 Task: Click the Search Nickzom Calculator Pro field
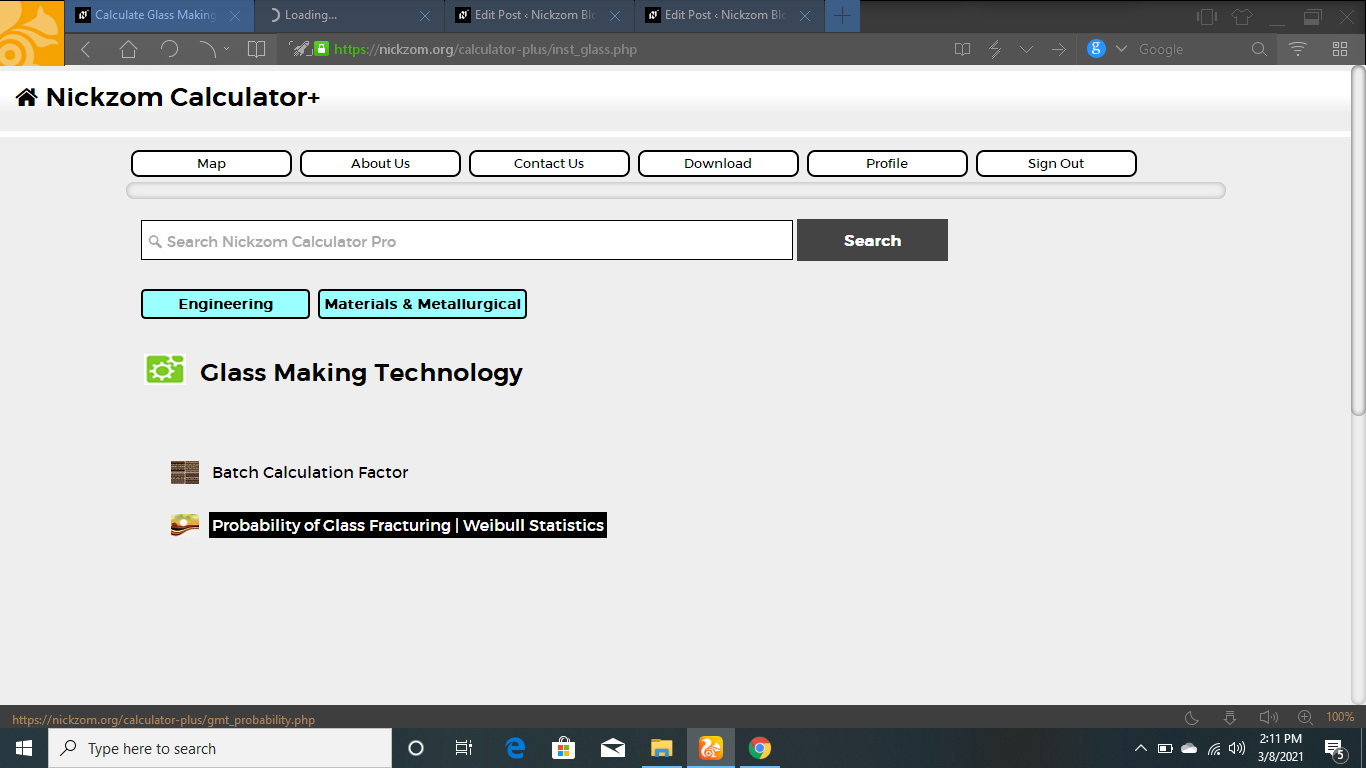click(467, 241)
